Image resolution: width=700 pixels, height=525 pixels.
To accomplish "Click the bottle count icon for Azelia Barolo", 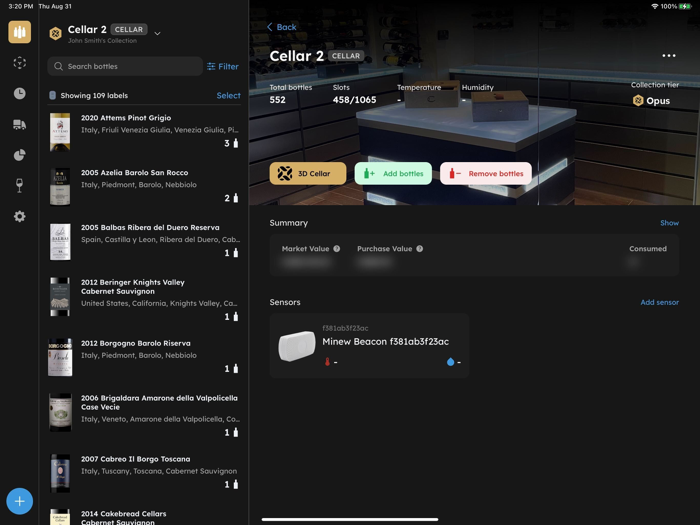I will point(236,198).
